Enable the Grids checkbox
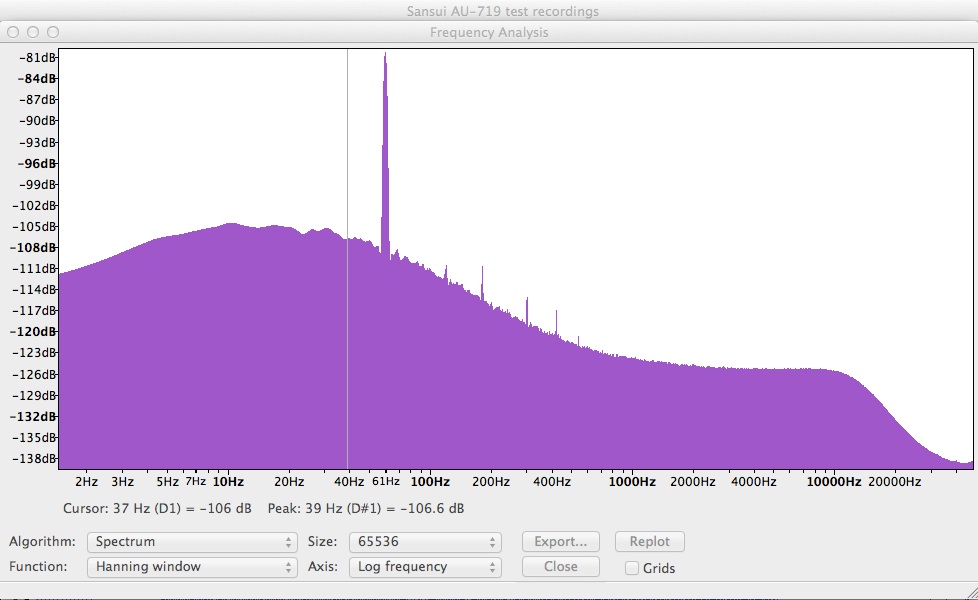The height and width of the screenshot is (600, 978). pos(632,568)
